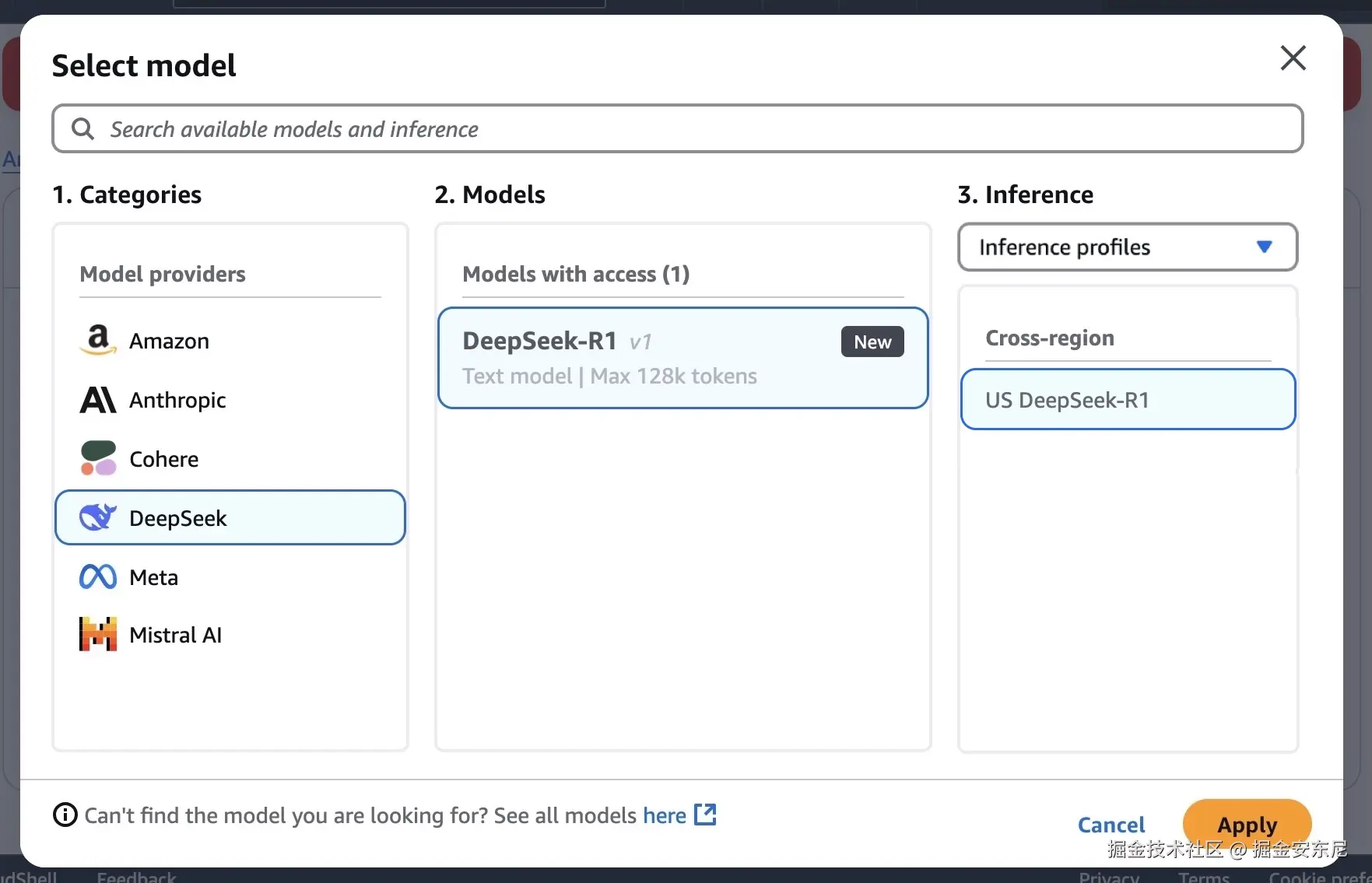
Task: Click the Meta infinity logo icon
Action: click(x=98, y=576)
